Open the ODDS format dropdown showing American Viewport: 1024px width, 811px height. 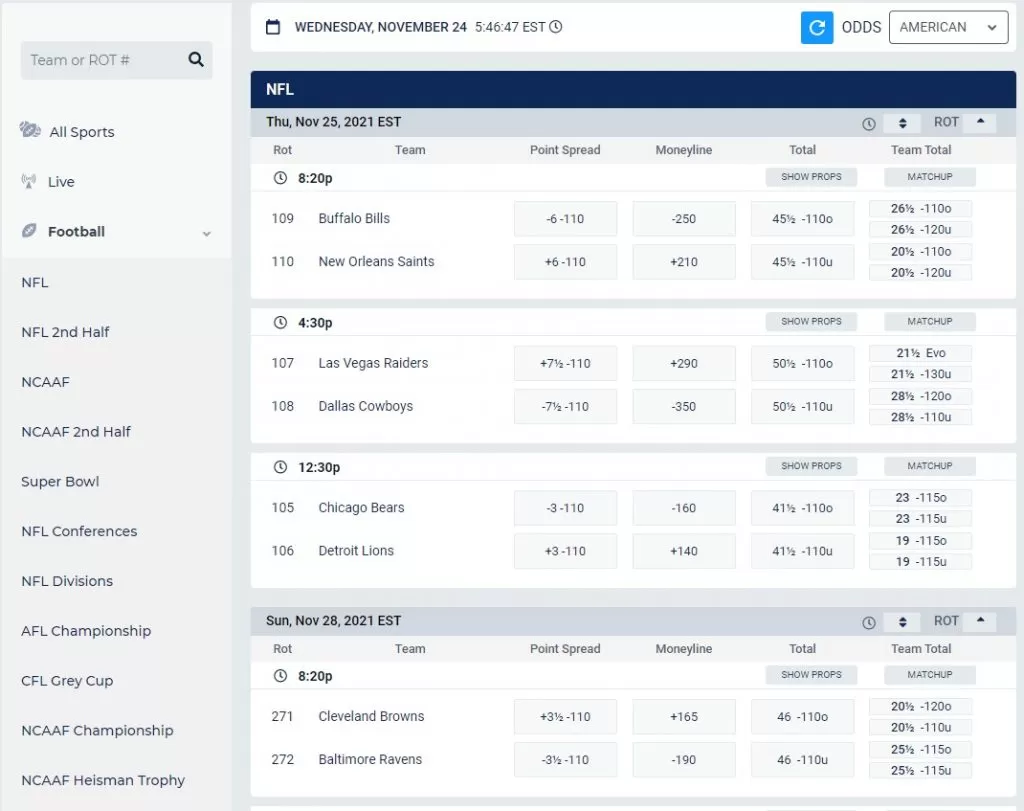point(948,27)
